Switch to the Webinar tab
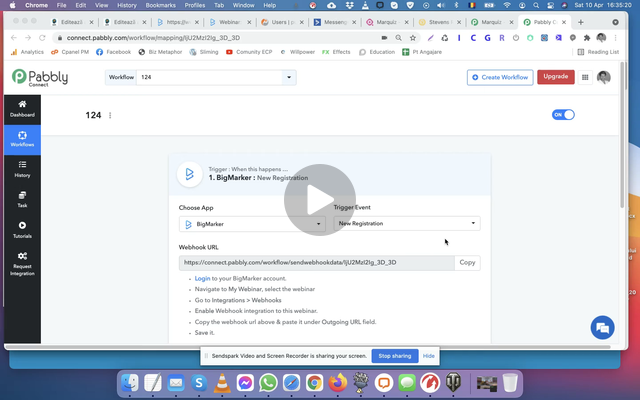Viewport: 640px width, 400px height. tap(229, 22)
